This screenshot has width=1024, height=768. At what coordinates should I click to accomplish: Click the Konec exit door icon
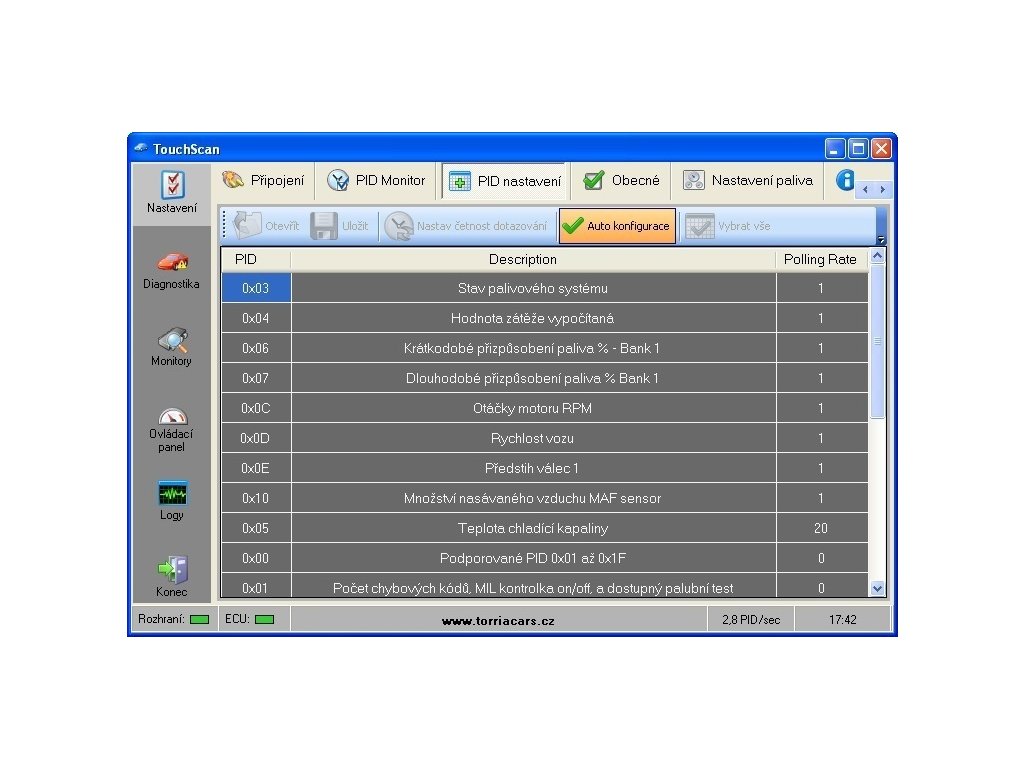(172, 569)
